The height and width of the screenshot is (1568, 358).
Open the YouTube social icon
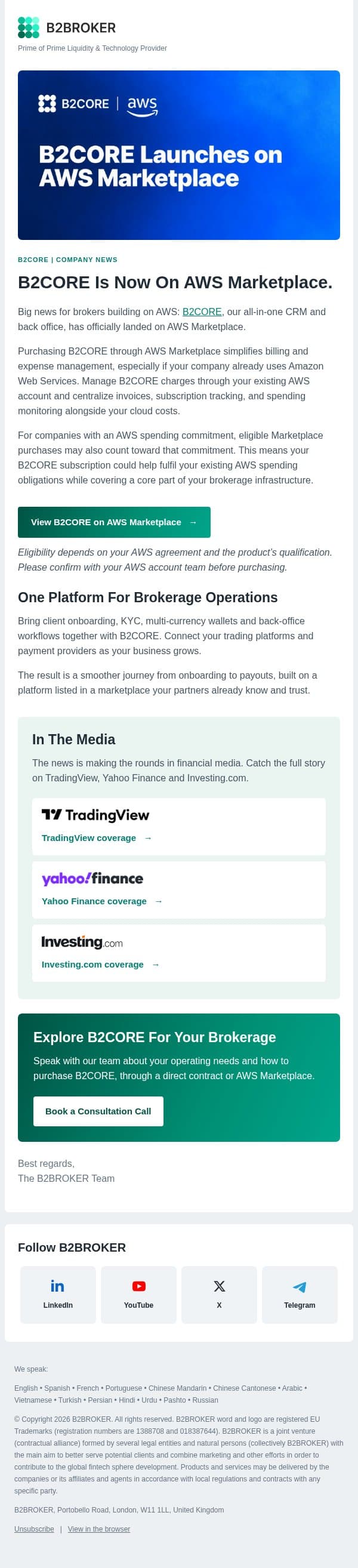click(x=139, y=1295)
